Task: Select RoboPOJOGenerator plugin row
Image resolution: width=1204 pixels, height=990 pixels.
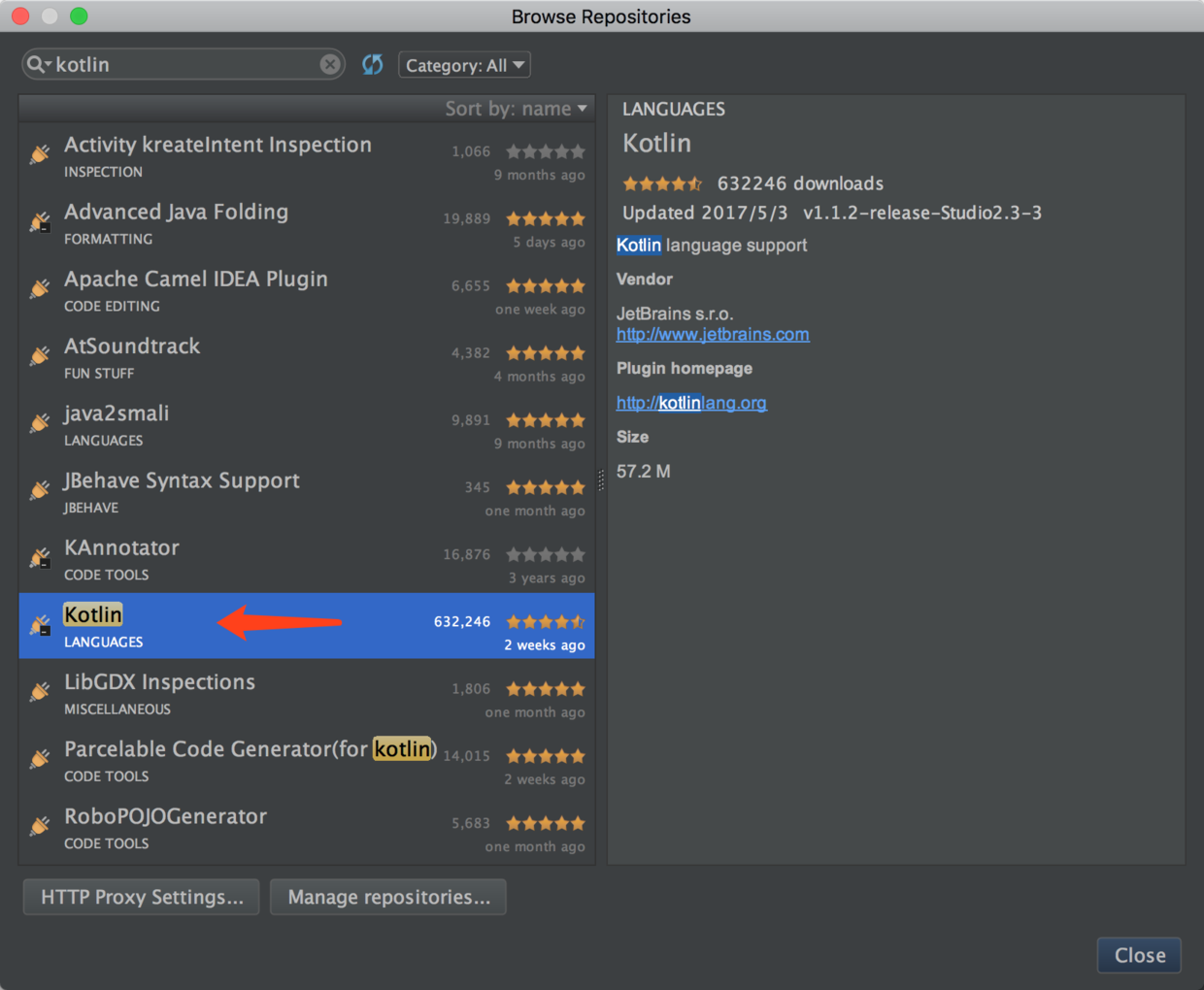Action: tap(307, 827)
